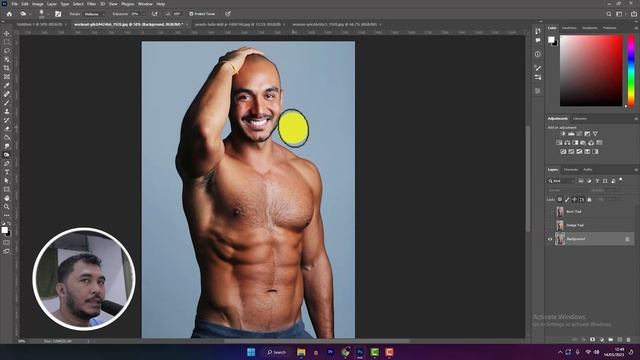This screenshot has width=640, height=360.
Task: Click the airbrush icon in options bar
Action: tap(155, 14)
